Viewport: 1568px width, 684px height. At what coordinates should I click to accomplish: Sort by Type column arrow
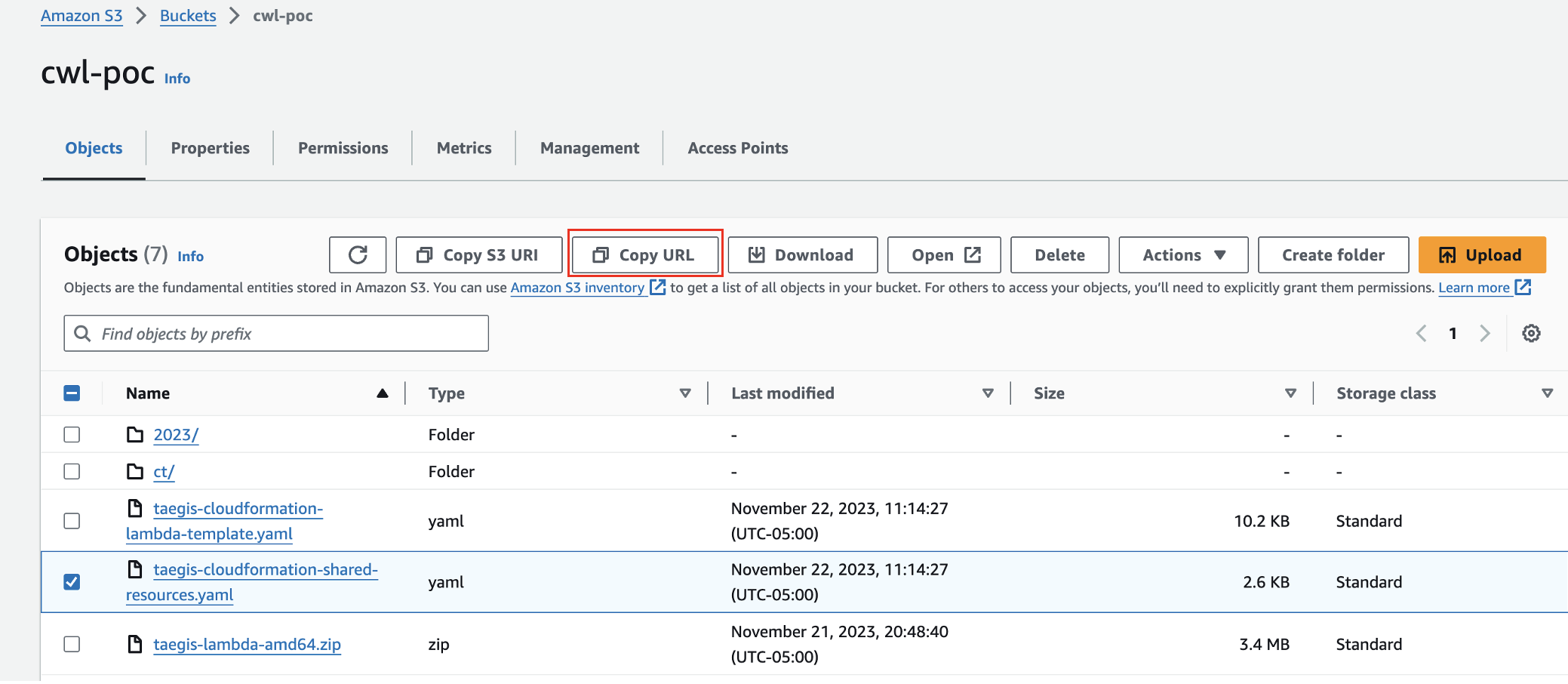[685, 393]
